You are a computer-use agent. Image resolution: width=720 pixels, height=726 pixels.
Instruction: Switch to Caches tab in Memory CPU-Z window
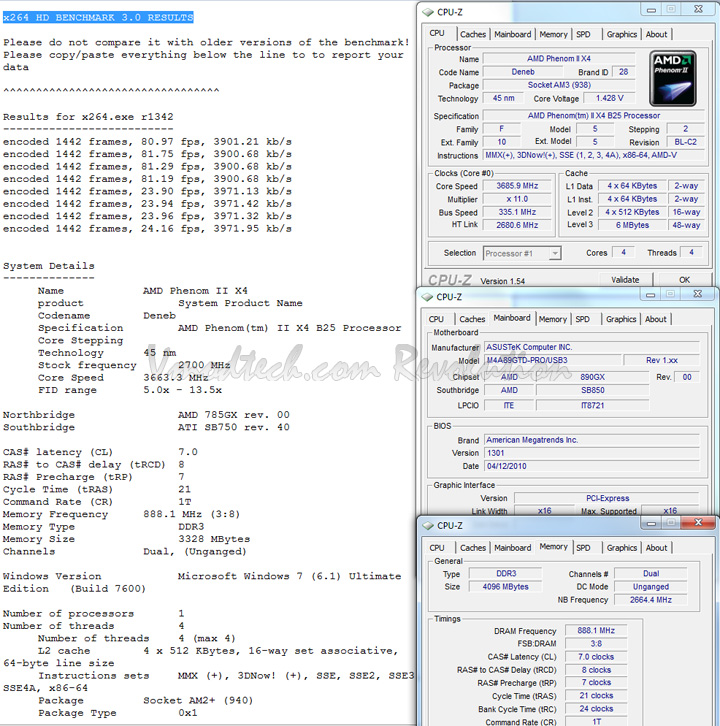473,548
